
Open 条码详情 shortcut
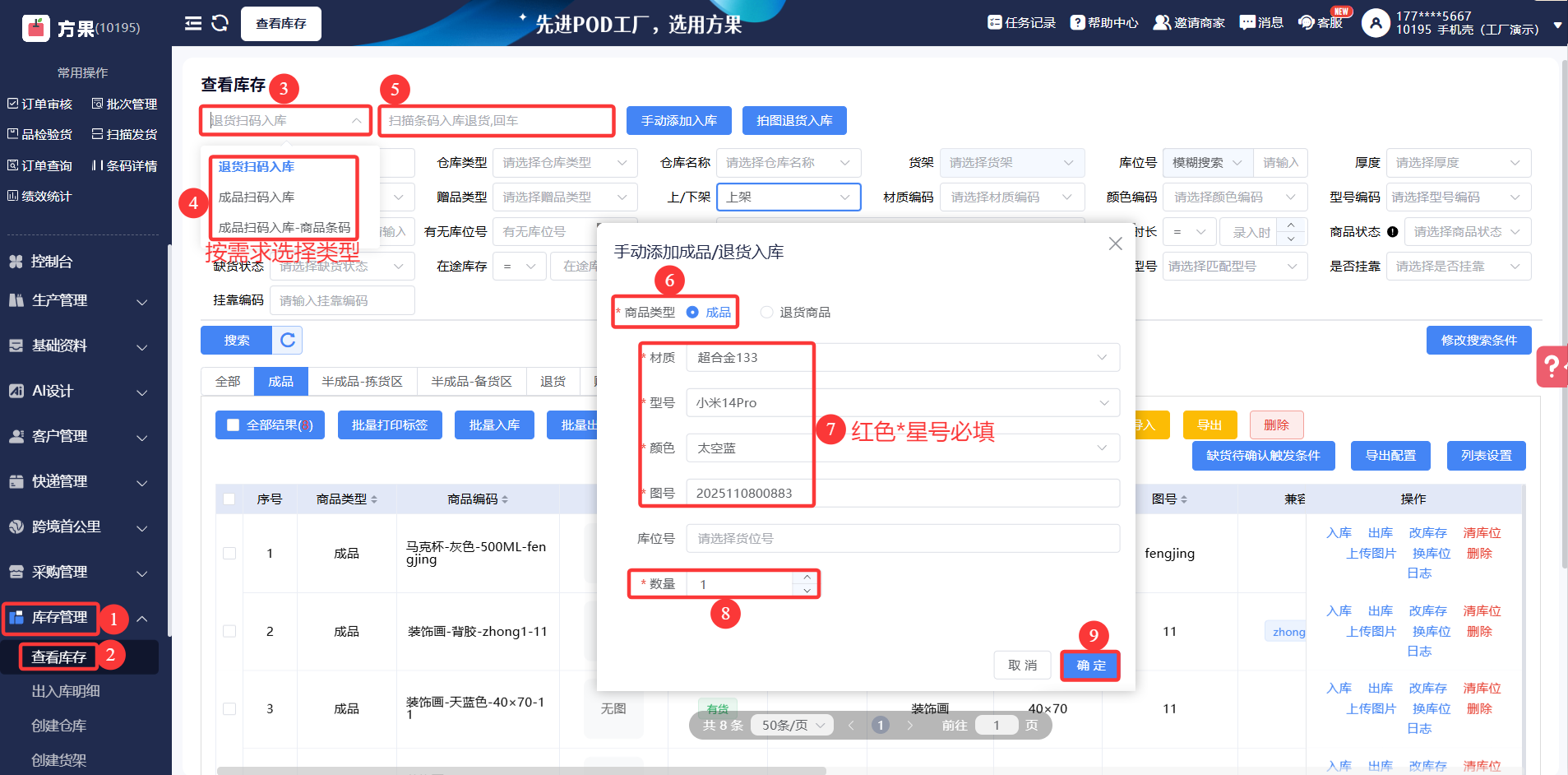click(x=124, y=165)
